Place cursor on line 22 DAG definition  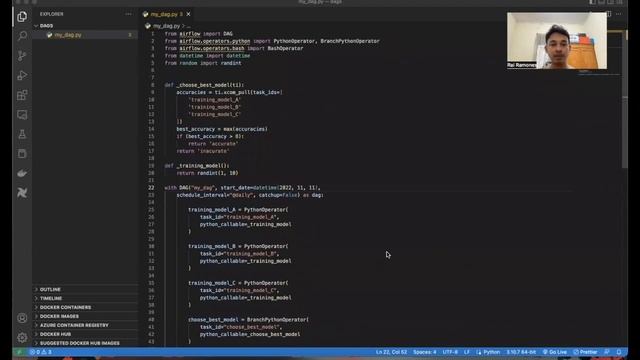coord(242,188)
